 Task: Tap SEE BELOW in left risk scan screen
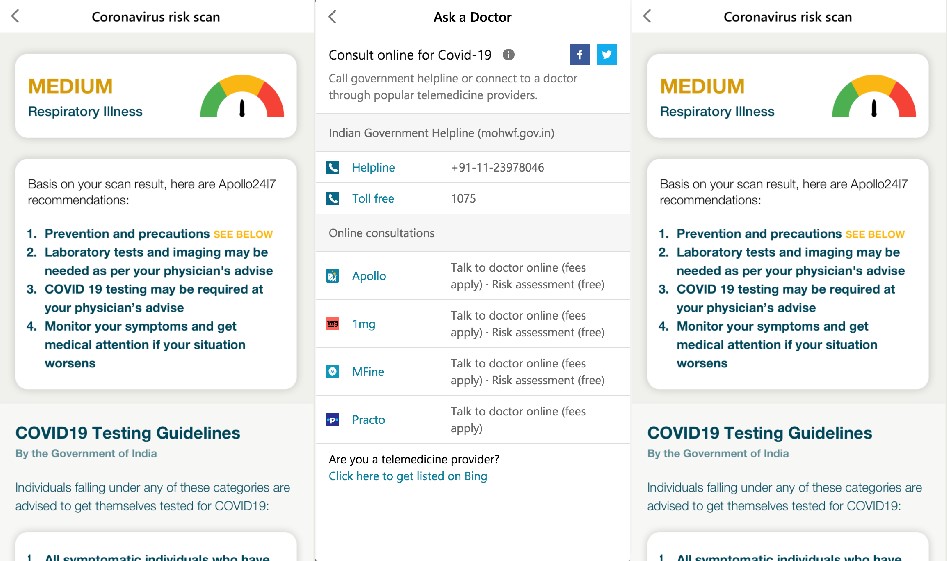tap(243, 234)
